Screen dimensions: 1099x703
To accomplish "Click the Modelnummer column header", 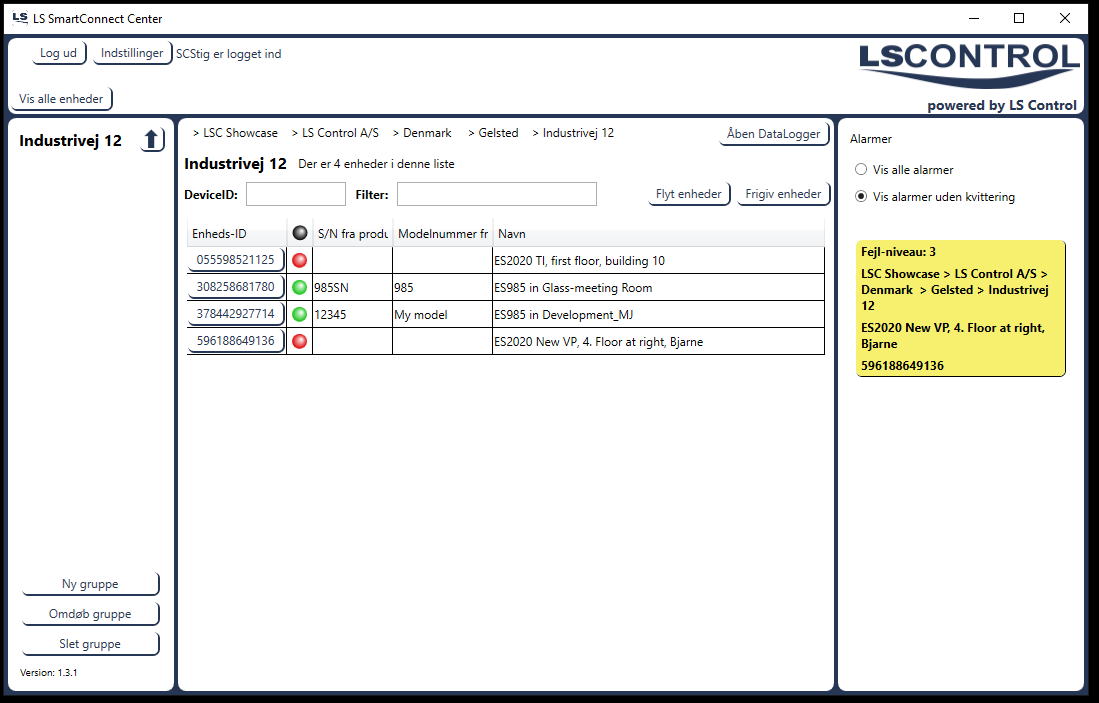I will [x=443, y=233].
